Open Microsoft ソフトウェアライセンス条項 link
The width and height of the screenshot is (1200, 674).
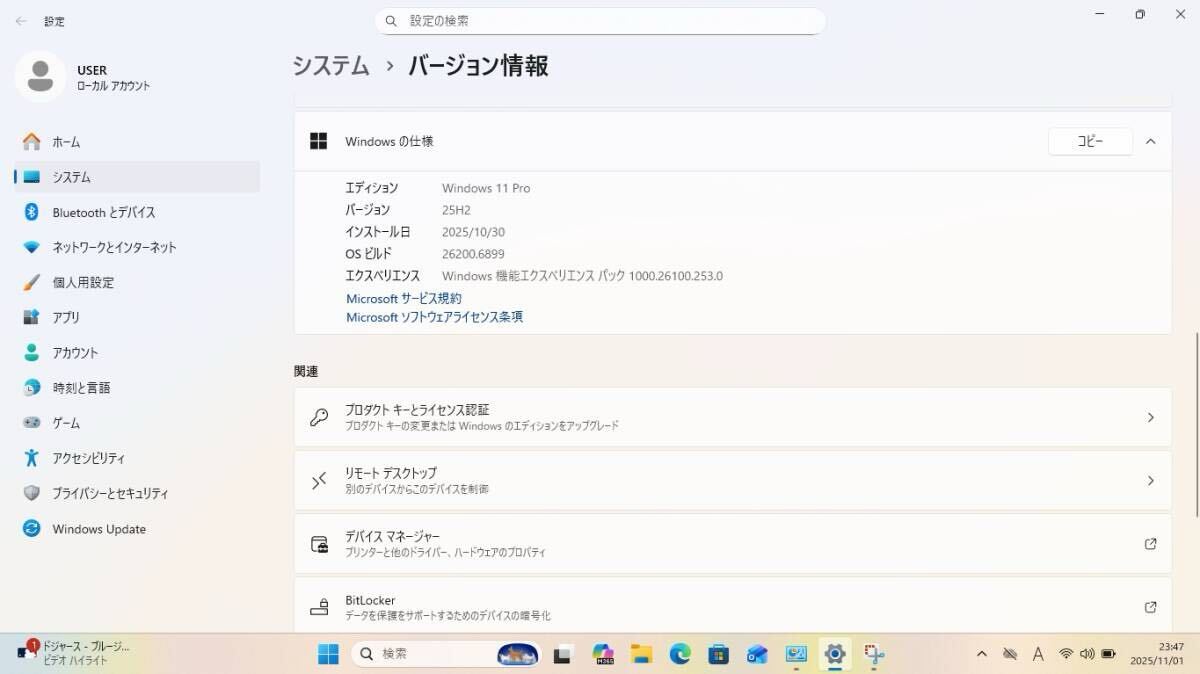pyautogui.click(x=434, y=317)
